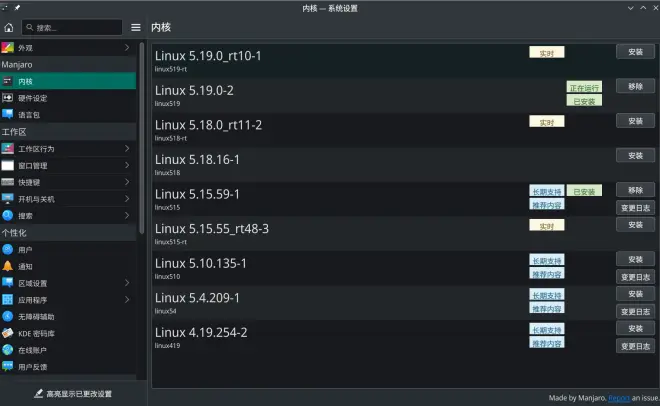The width and height of the screenshot is (660, 406).
Task: Install Linux 5.18.16-1 kernel
Action: point(635,156)
